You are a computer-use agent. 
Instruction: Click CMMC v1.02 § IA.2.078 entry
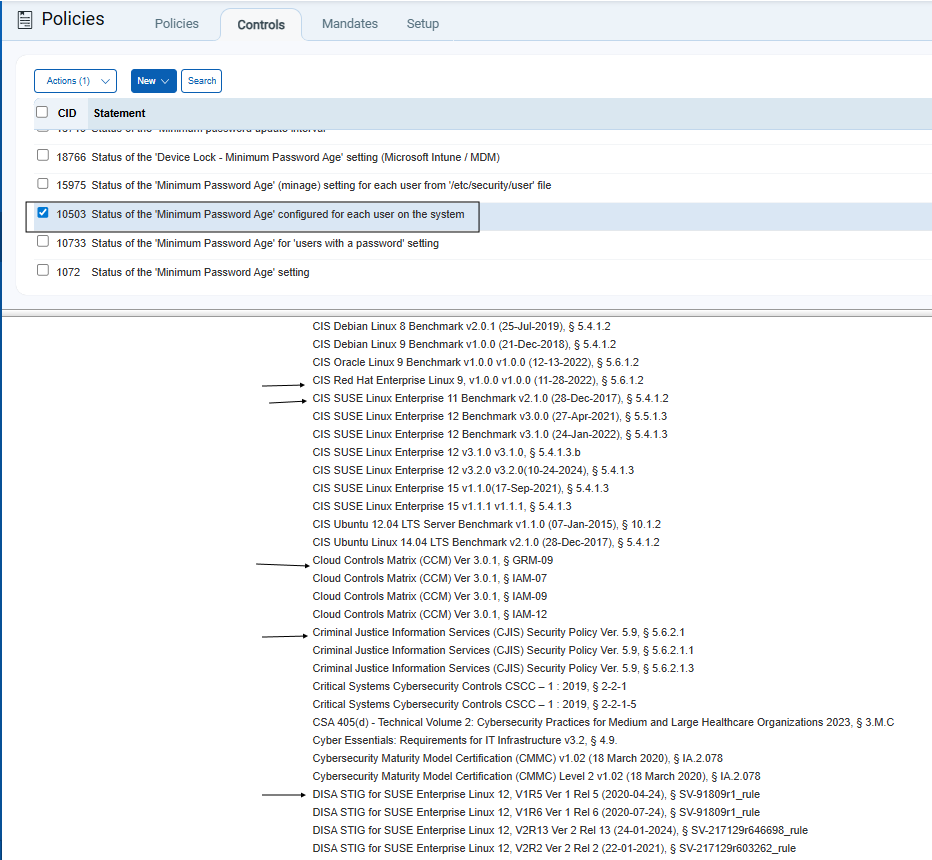tap(518, 758)
